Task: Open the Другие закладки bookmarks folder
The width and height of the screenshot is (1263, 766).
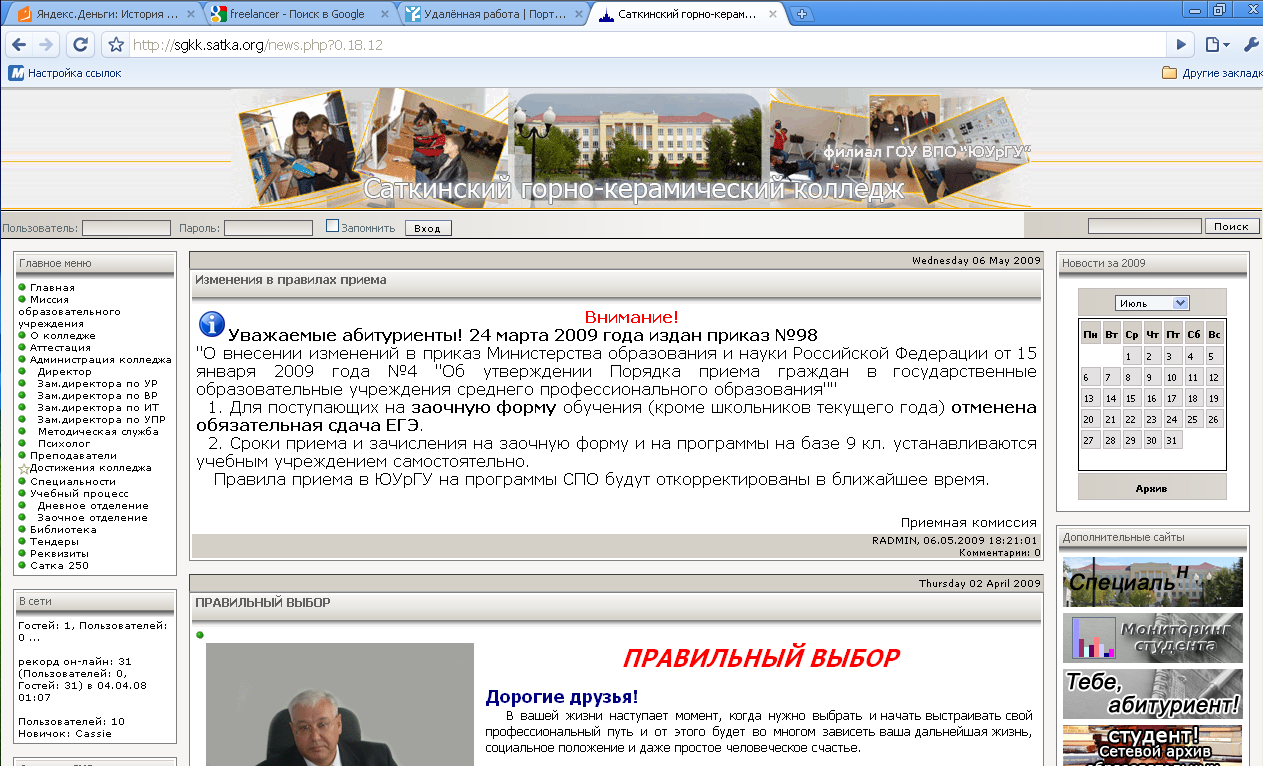Action: (x=1211, y=72)
